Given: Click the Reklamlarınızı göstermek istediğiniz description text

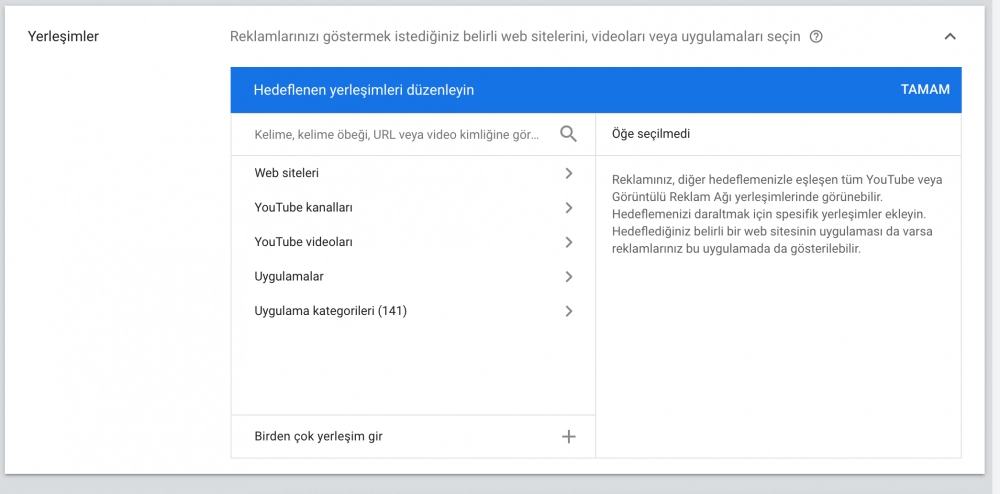Looking at the screenshot, I should coord(515,37).
